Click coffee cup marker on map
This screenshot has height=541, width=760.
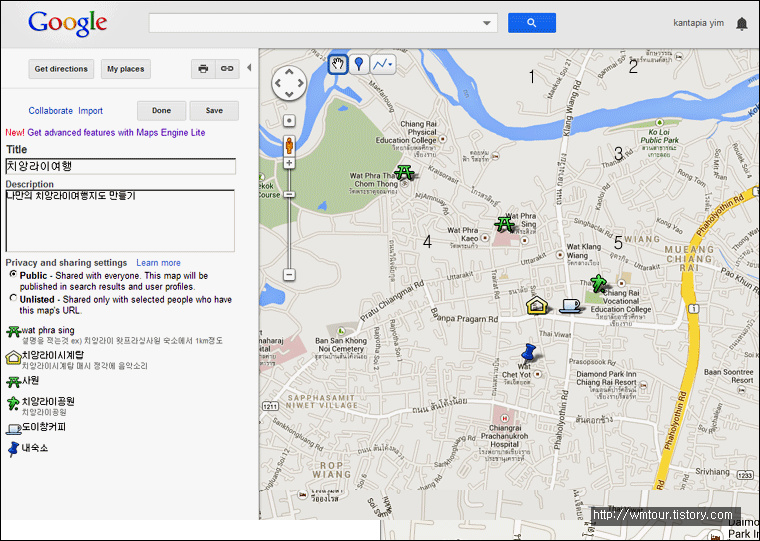pos(570,305)
